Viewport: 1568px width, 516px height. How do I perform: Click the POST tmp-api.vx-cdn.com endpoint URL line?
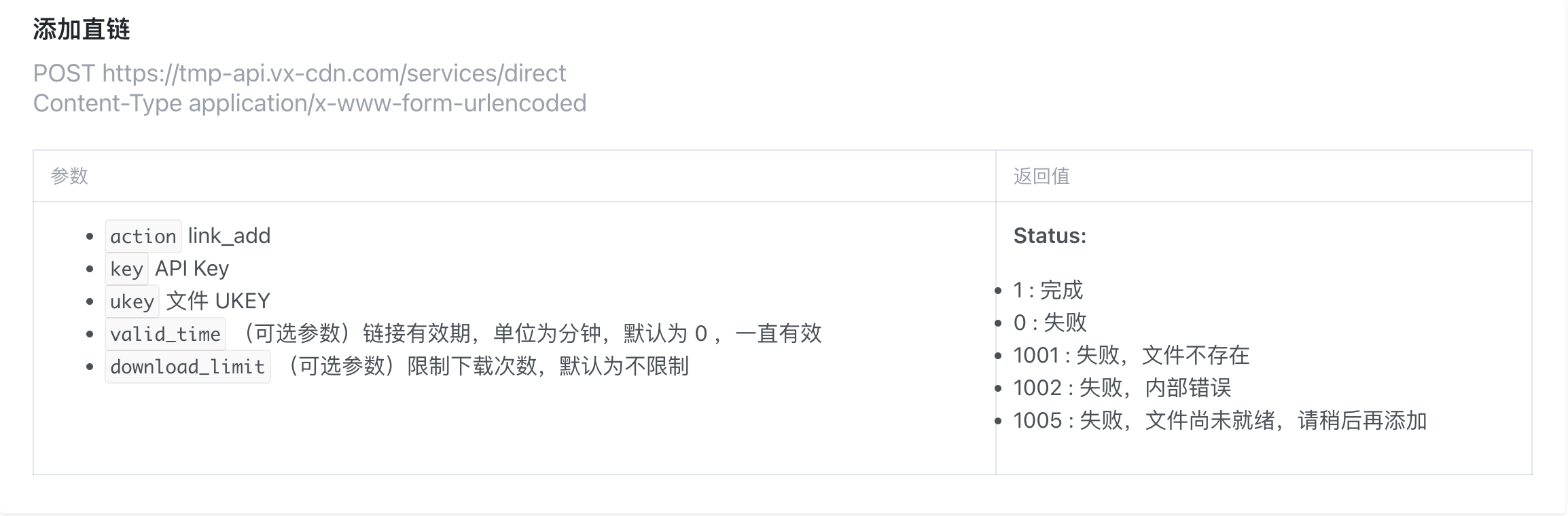[299, 73]
